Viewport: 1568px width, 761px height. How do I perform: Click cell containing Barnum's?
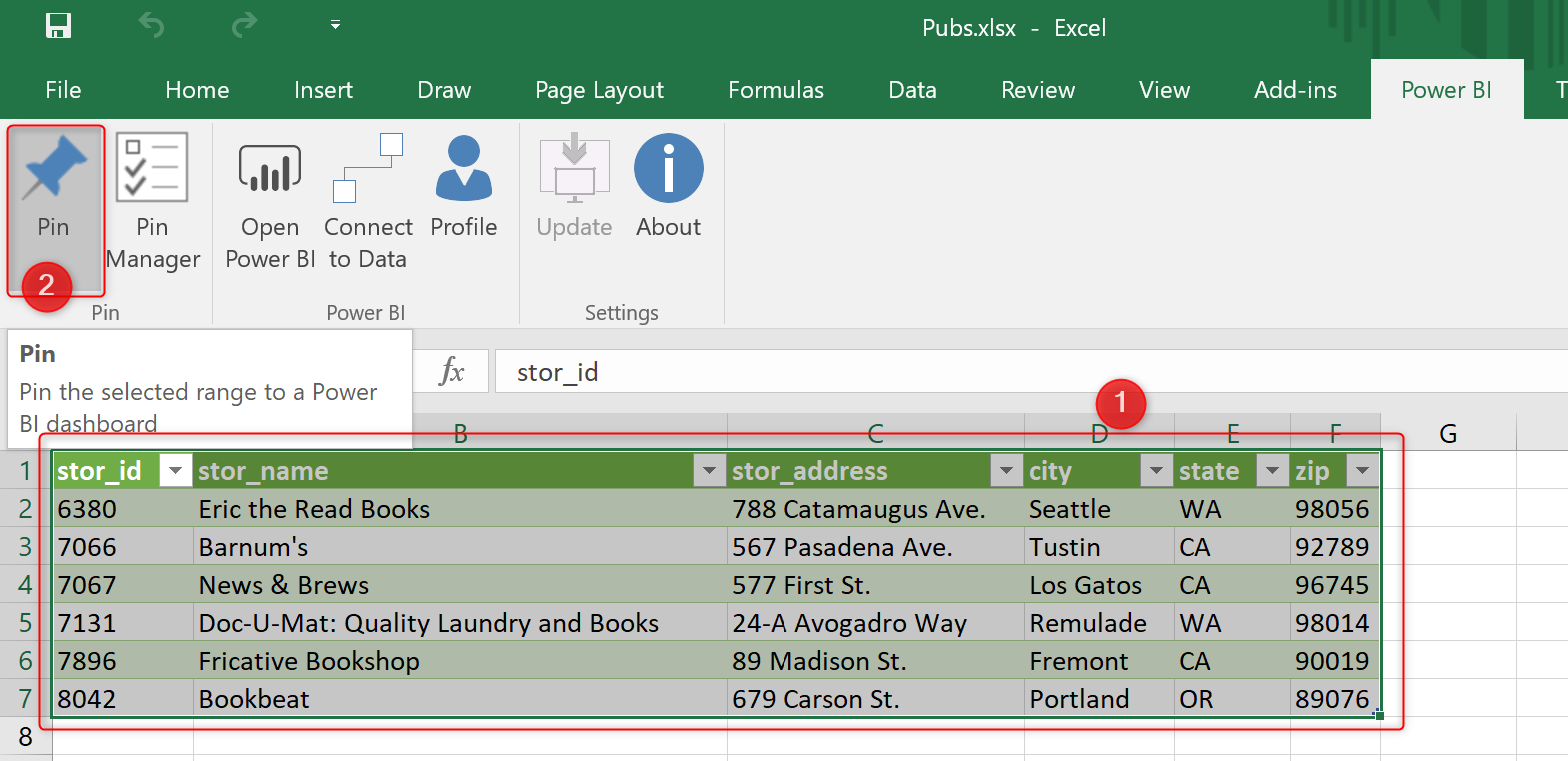pos(460,546)
